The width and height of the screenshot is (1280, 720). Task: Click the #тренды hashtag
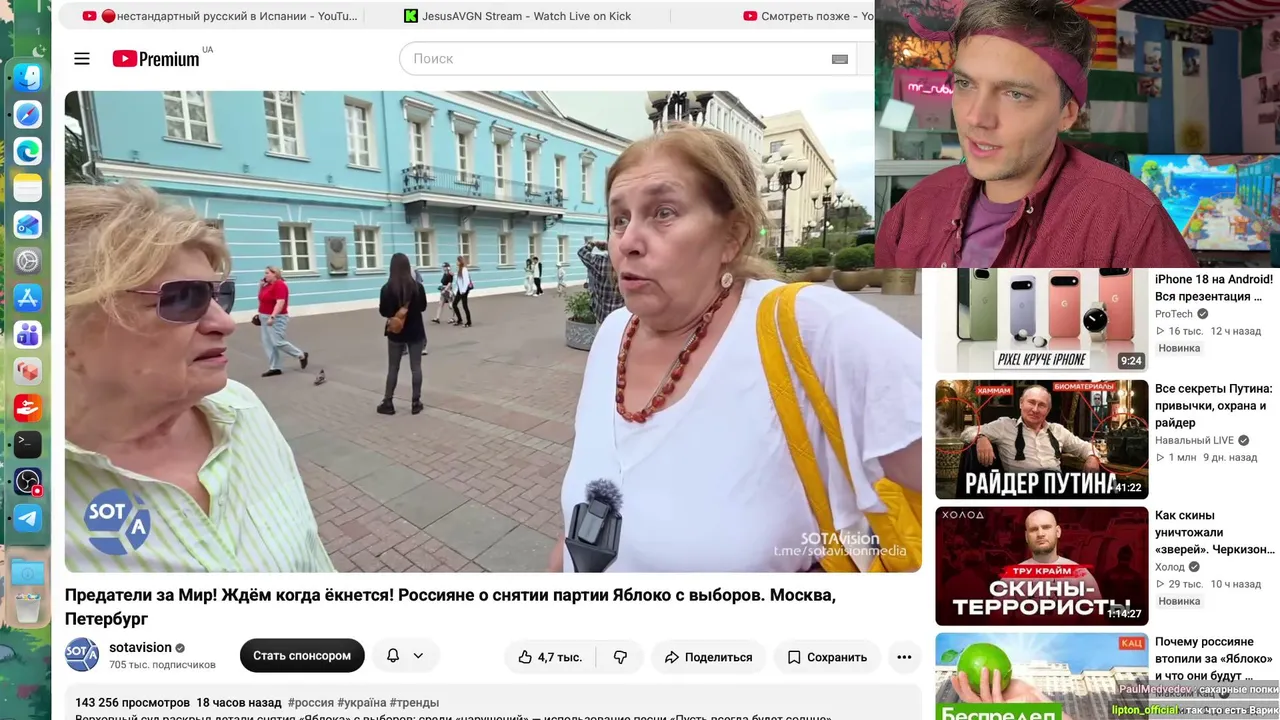414,703
